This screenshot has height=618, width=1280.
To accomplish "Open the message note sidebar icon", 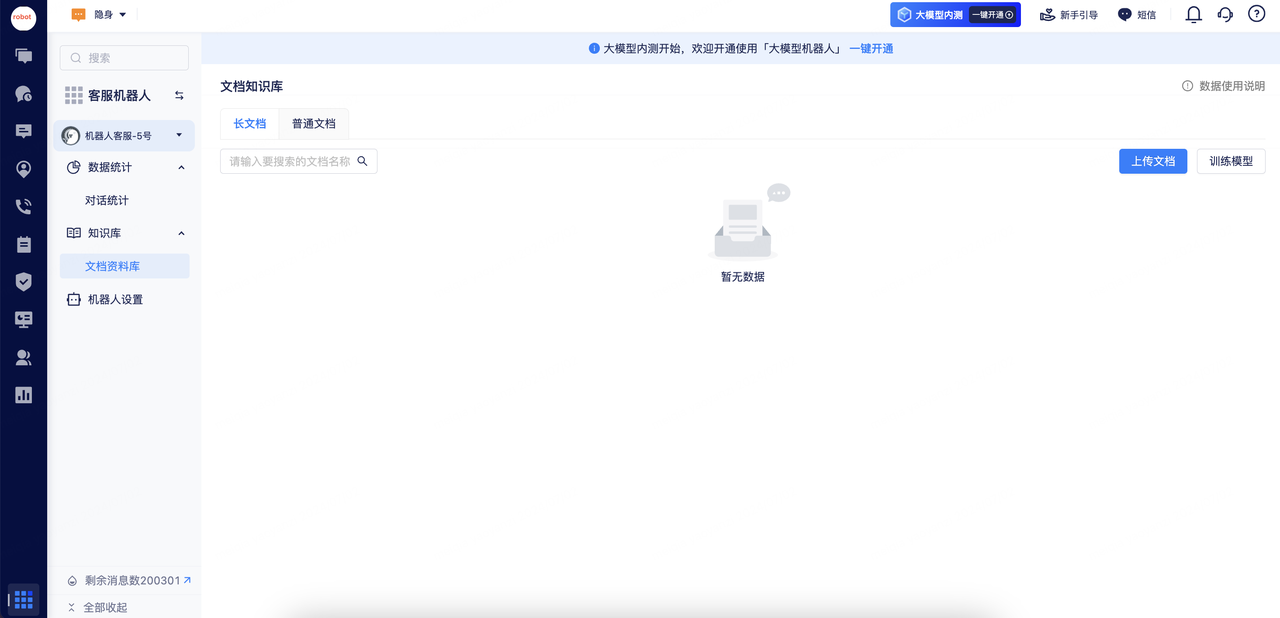I will 23,131.
